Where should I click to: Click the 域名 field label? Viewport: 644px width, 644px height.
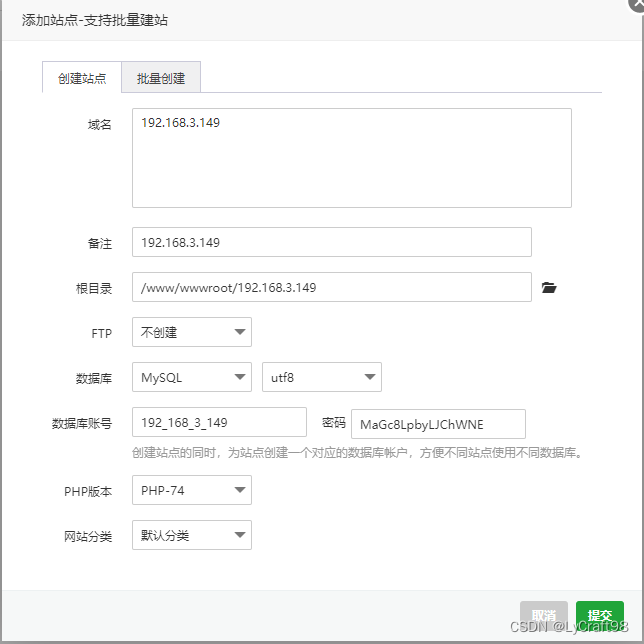point(100,124)
